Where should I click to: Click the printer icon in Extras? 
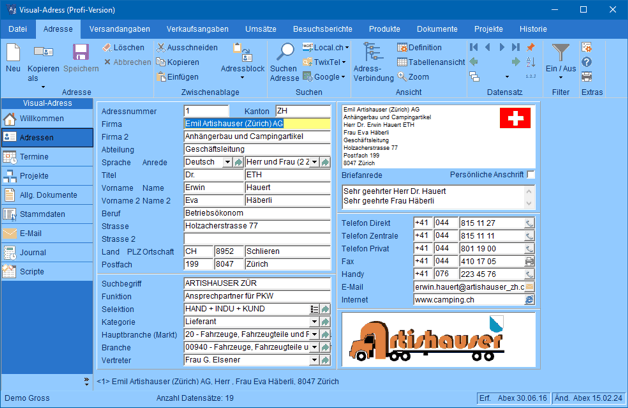point(587,76)
